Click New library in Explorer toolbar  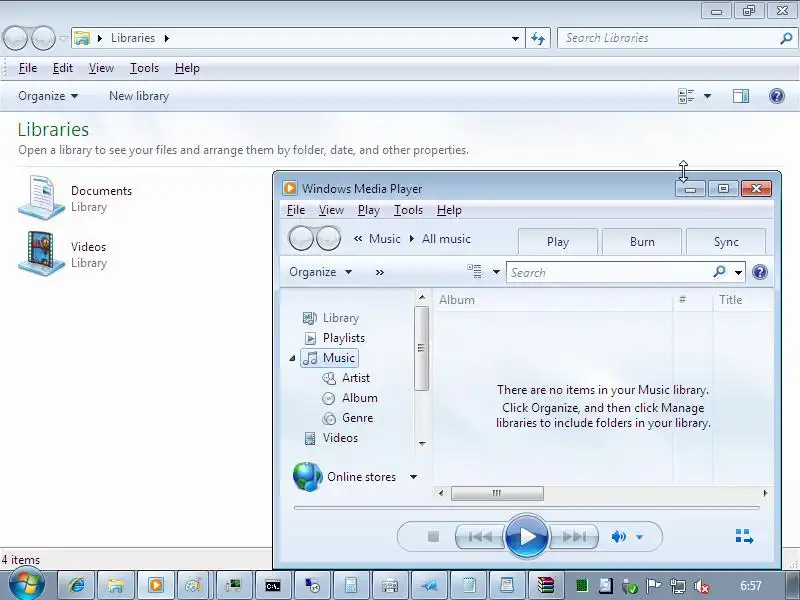click(139, 96)
